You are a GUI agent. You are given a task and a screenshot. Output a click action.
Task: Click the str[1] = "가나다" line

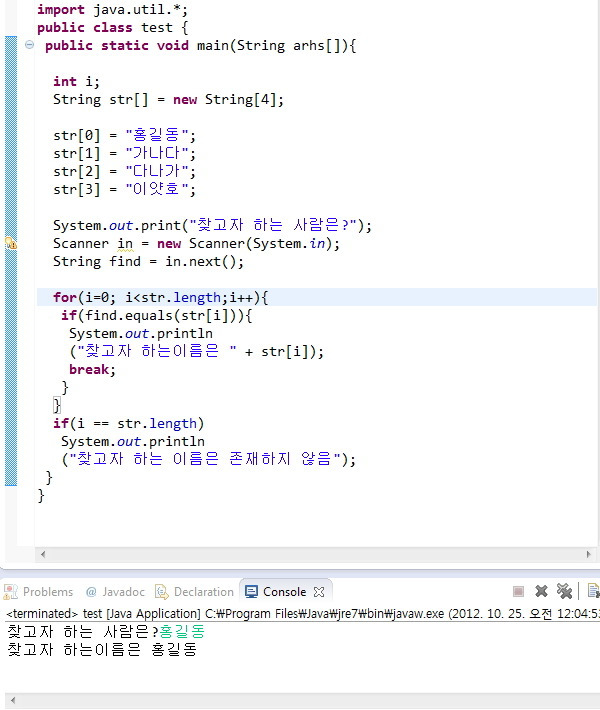[125, 154]
